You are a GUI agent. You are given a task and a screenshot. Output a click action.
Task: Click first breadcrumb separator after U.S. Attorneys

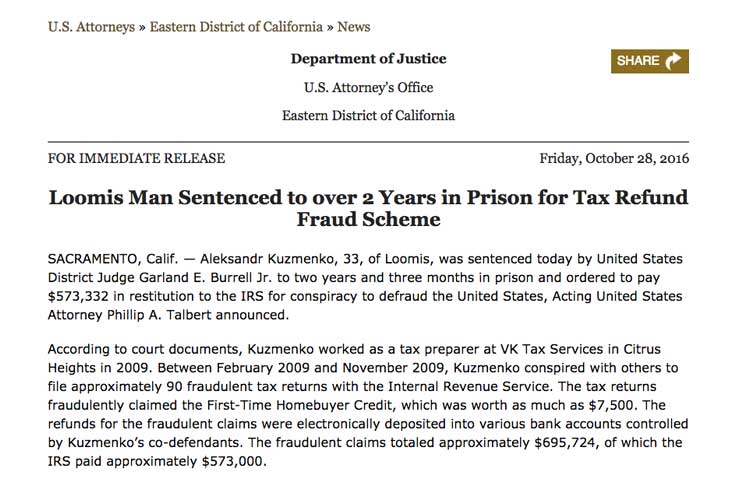[142, 27]
